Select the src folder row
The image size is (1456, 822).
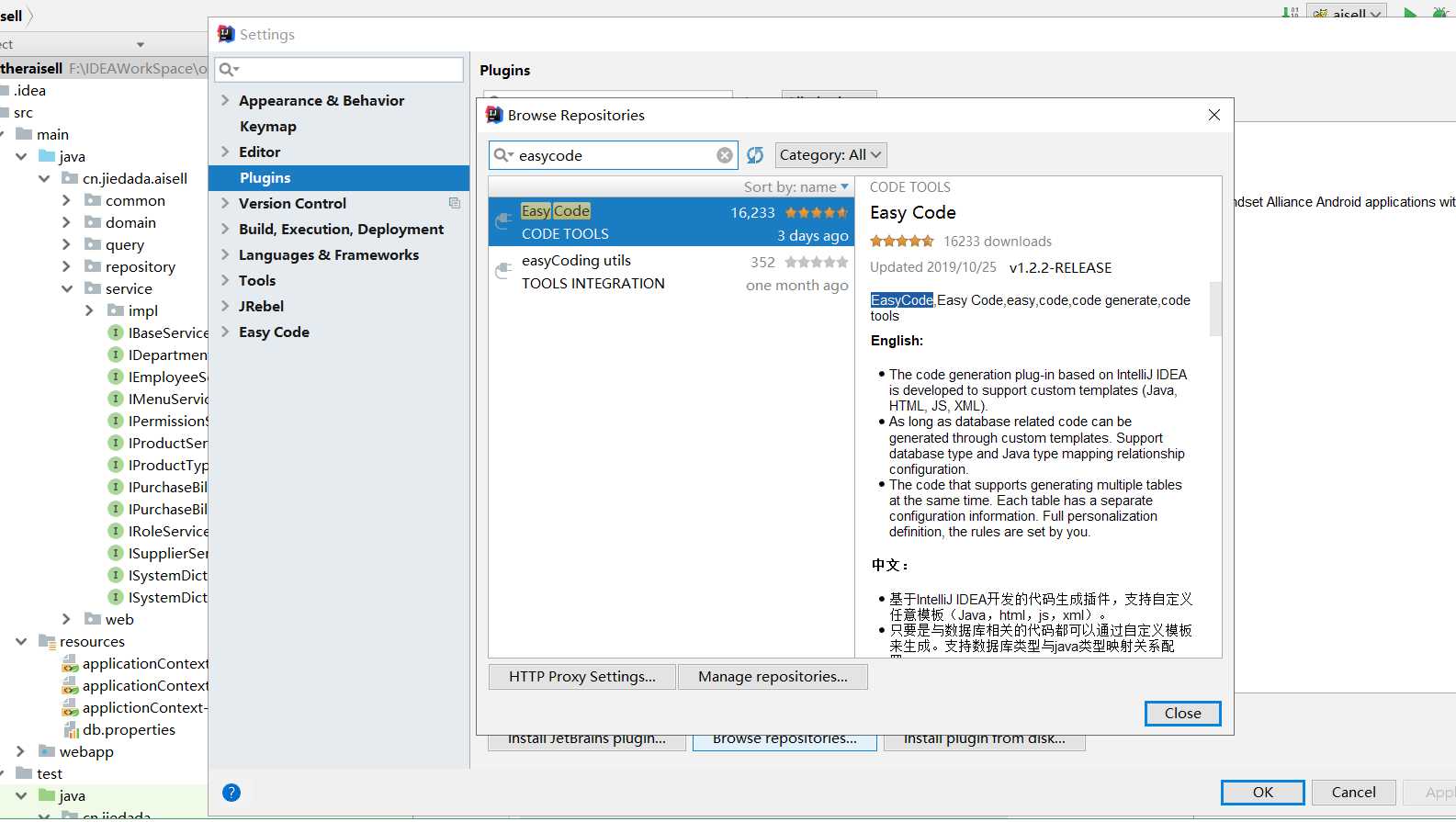(x=104, y=112)
